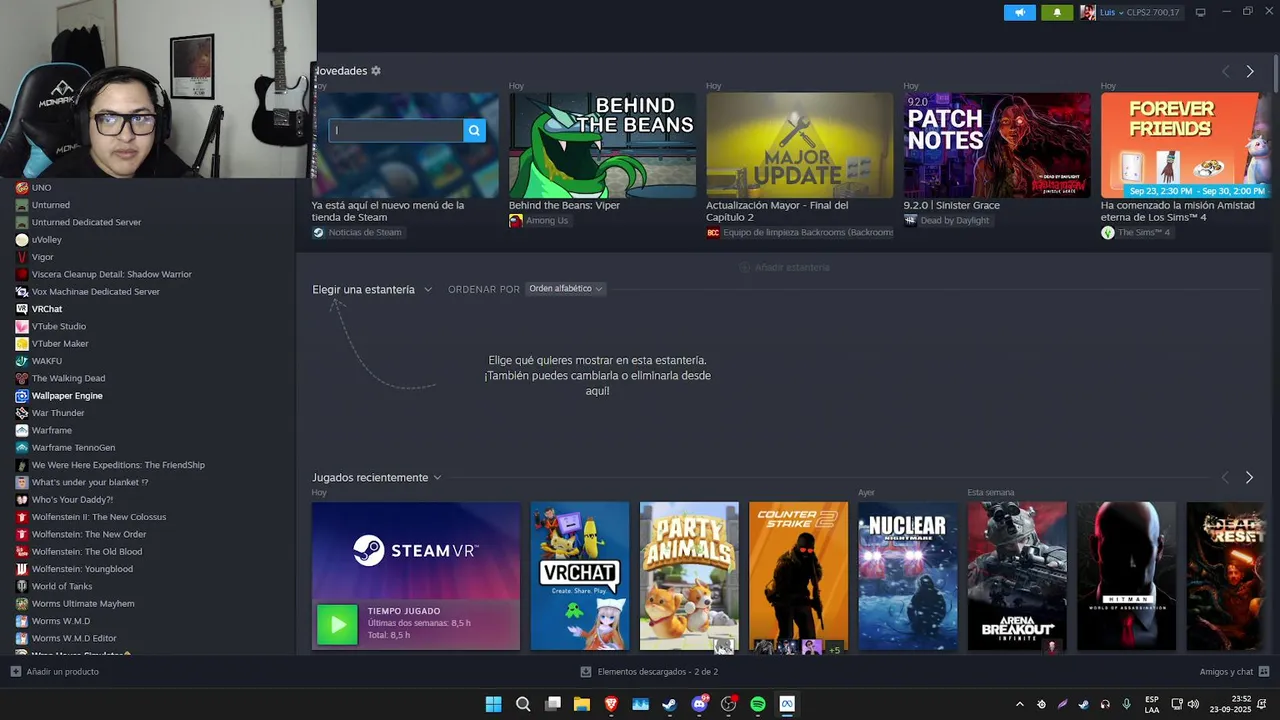Open Party Animals game cover

[689, 576]
